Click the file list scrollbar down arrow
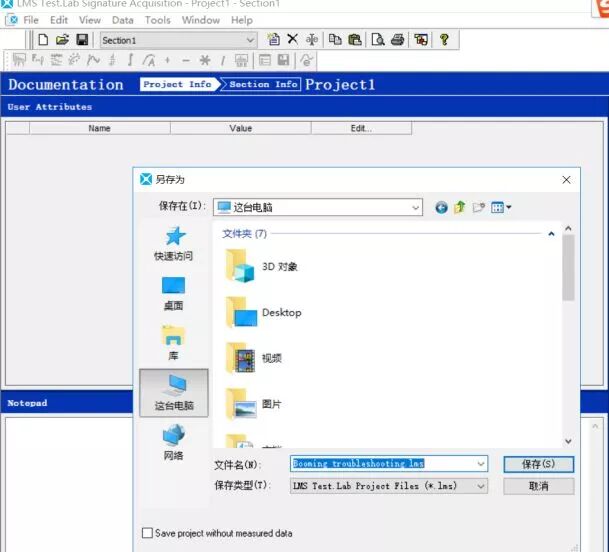Screen dimensions: 609x552 coord(568,442)
